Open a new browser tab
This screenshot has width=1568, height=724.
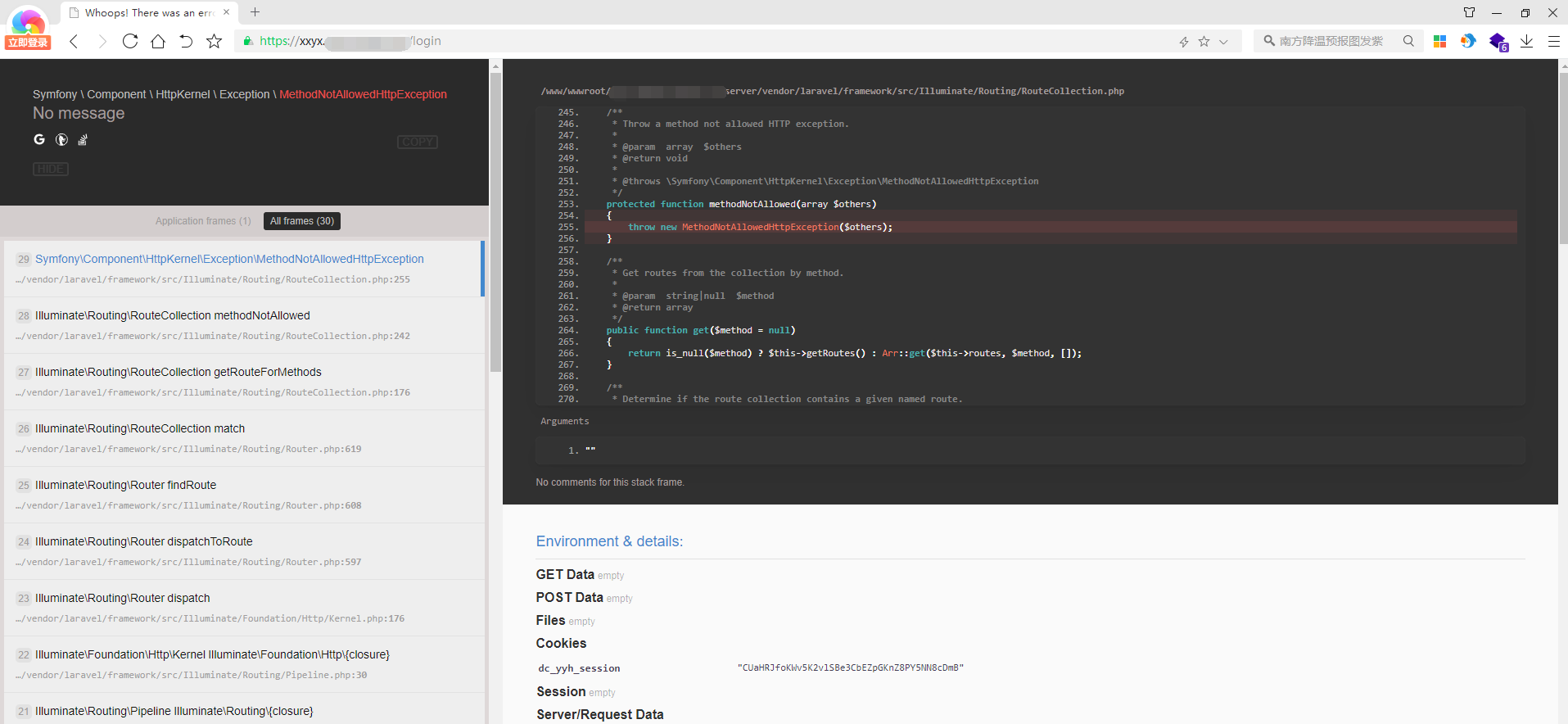[x=255, y=12]
